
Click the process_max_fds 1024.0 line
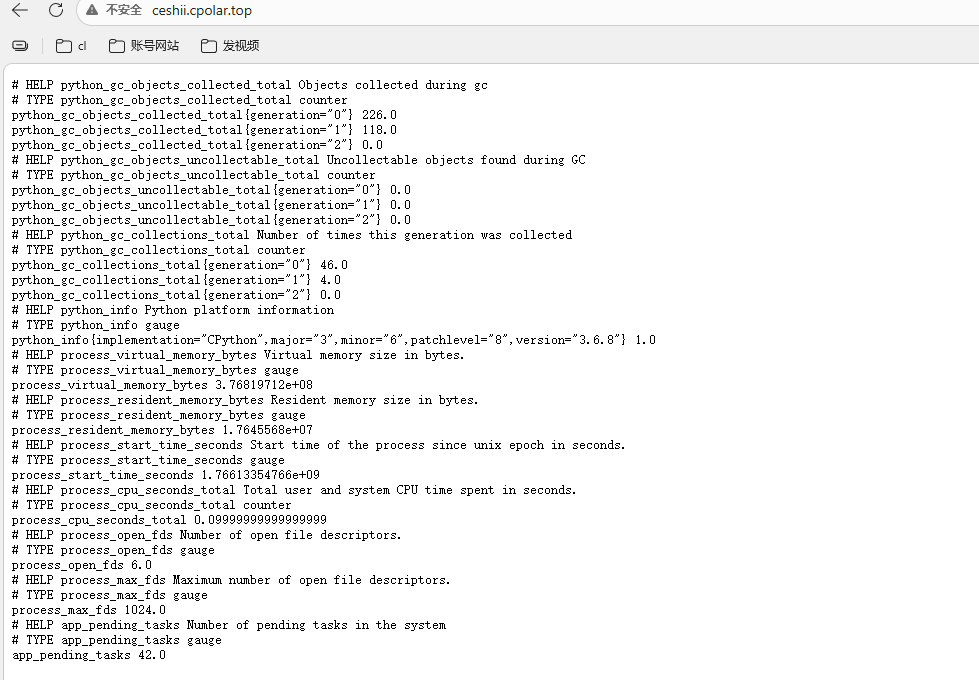(x=89, y=610)
